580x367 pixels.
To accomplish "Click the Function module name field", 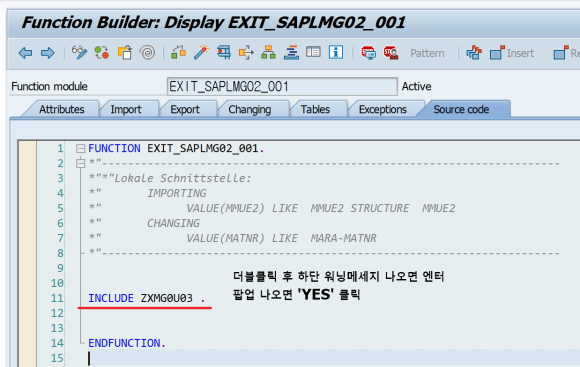I will (282, 87).
